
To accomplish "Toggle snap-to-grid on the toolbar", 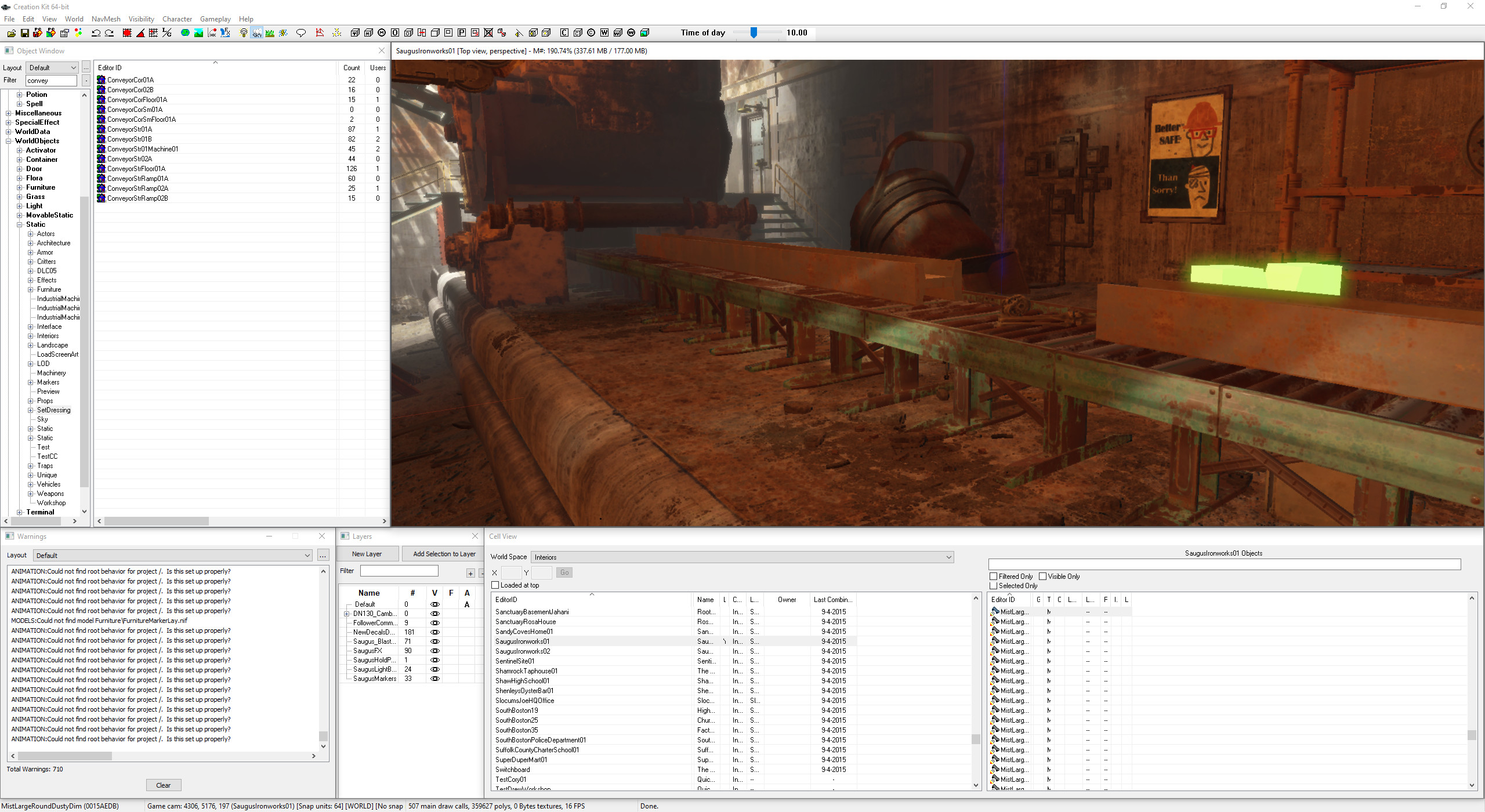I will pos(126,33).
